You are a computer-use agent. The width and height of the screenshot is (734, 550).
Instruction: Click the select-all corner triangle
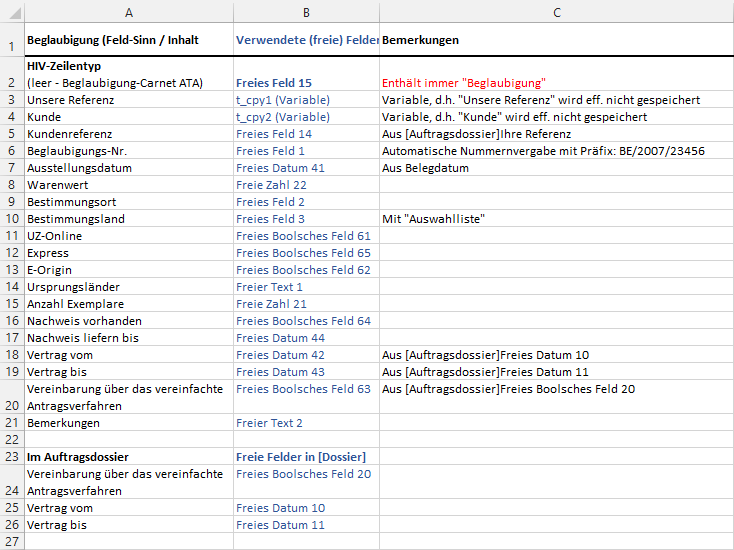12,12
